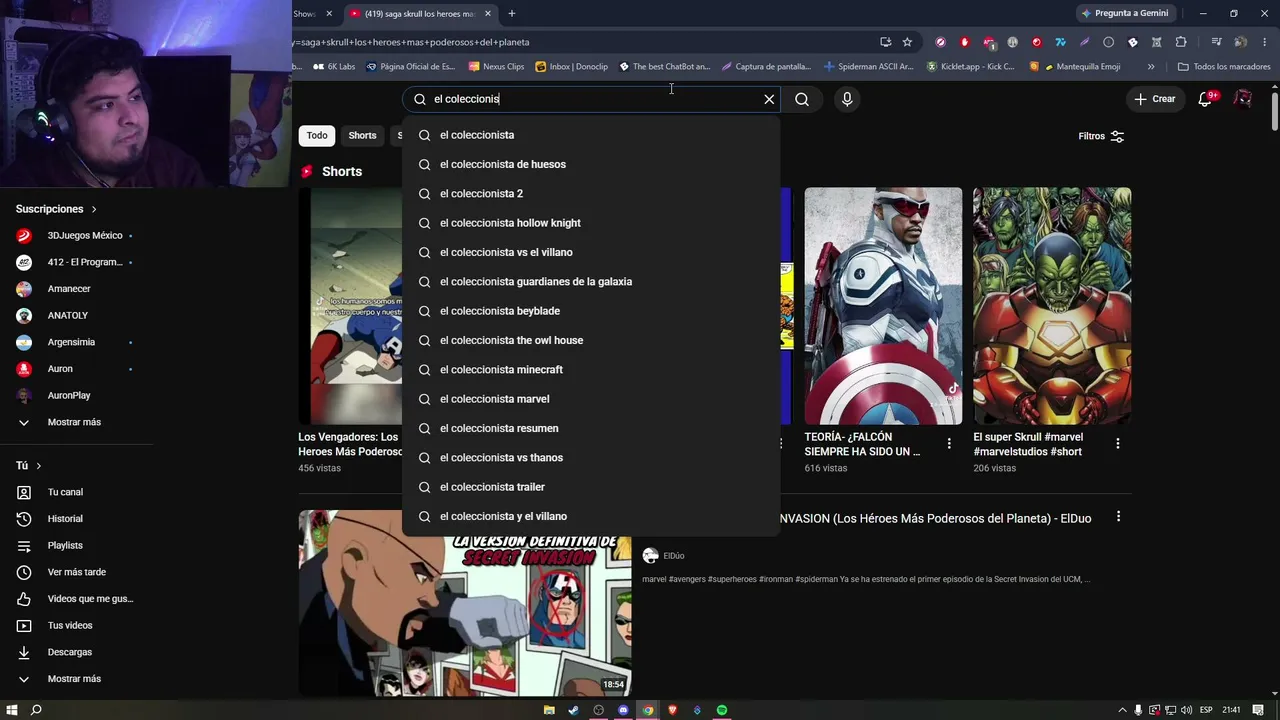This screenshot has width=1280, height=720.
Task: Start voice search with the microphone
Action: point(847,99)
